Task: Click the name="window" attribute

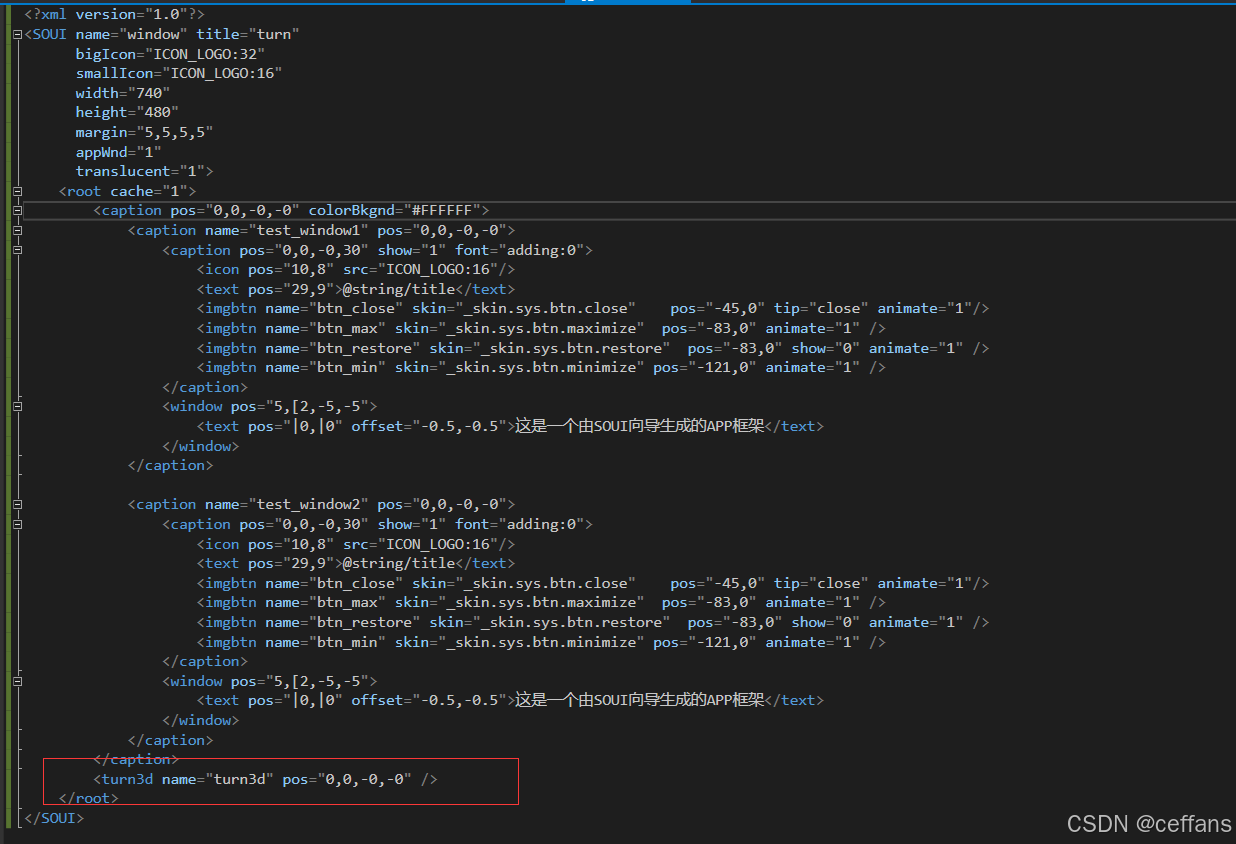Action: point(131,34)
